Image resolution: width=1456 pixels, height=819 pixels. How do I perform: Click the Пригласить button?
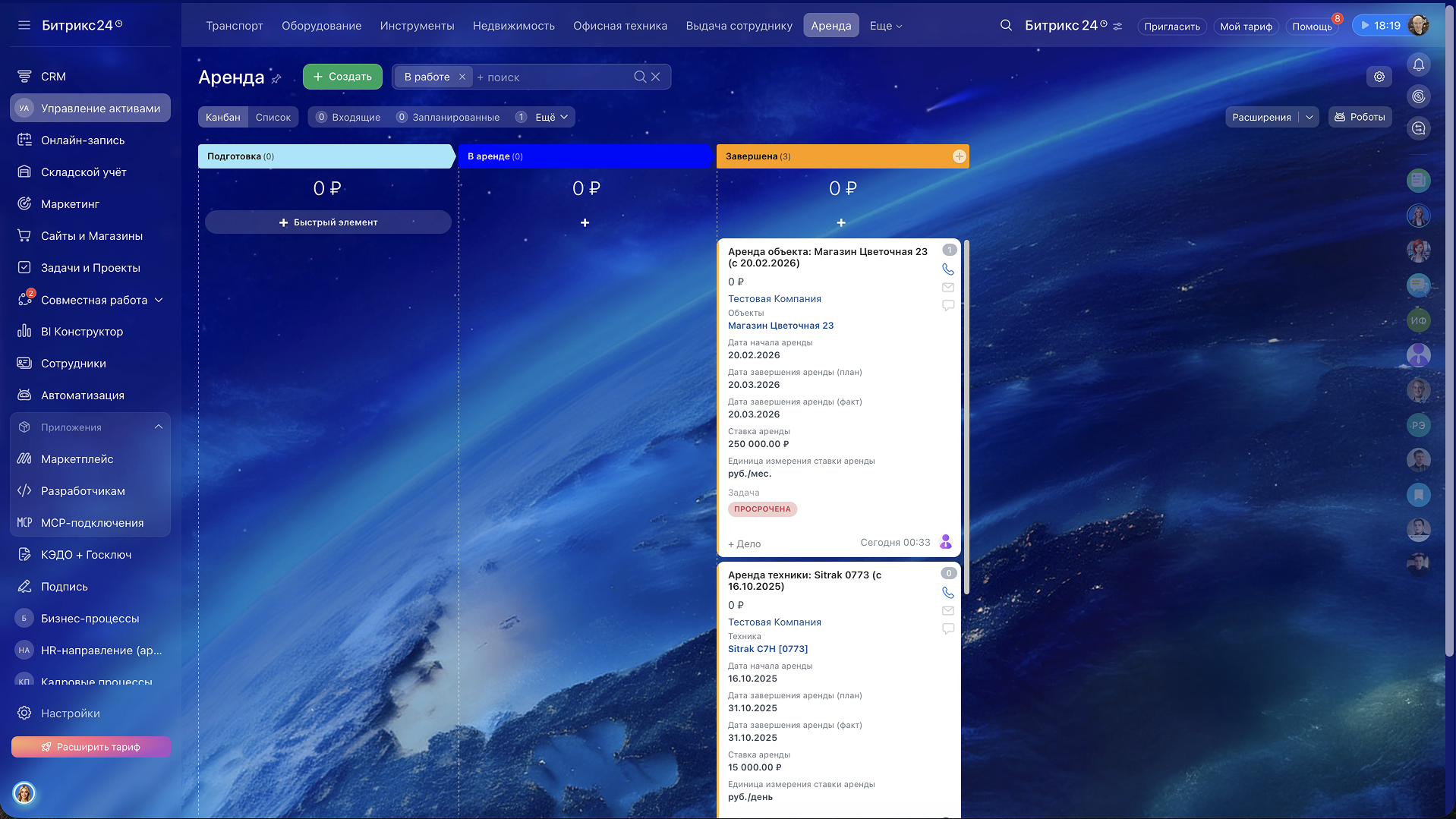(x=1172, y=27)
